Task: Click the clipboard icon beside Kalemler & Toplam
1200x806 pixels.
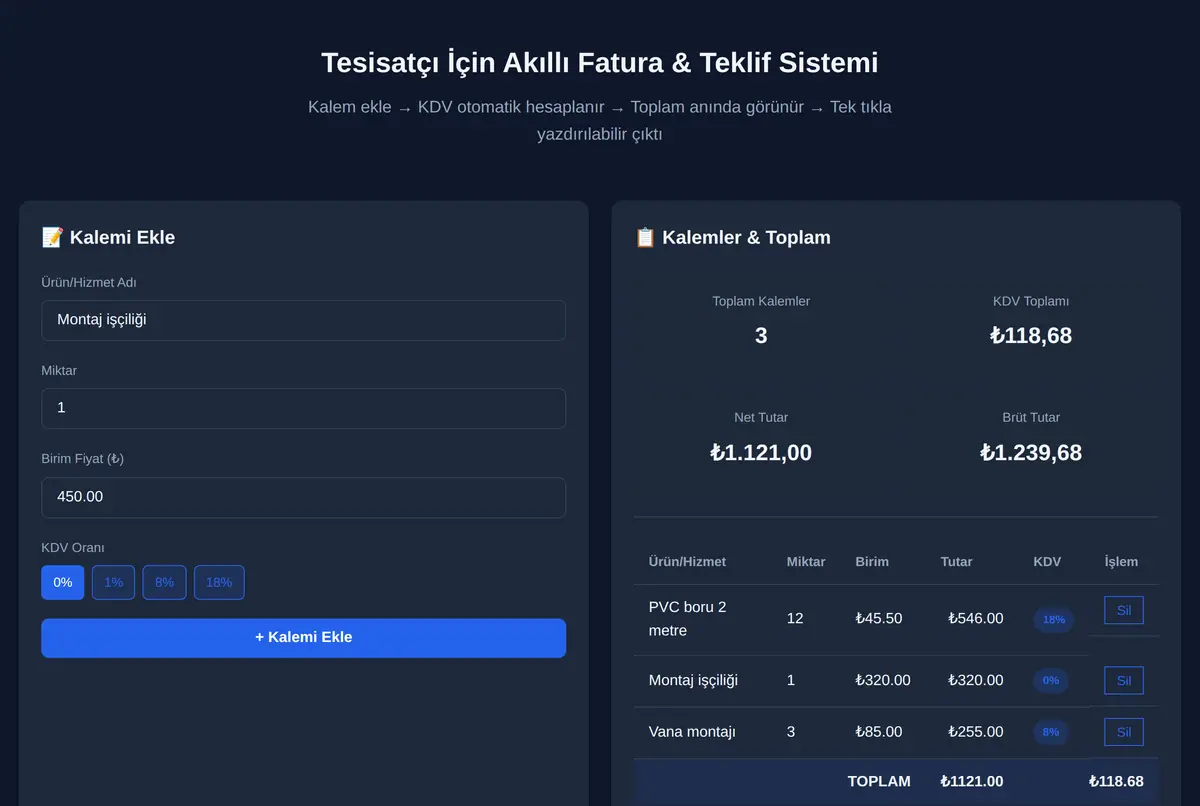Action: (645, 237)
